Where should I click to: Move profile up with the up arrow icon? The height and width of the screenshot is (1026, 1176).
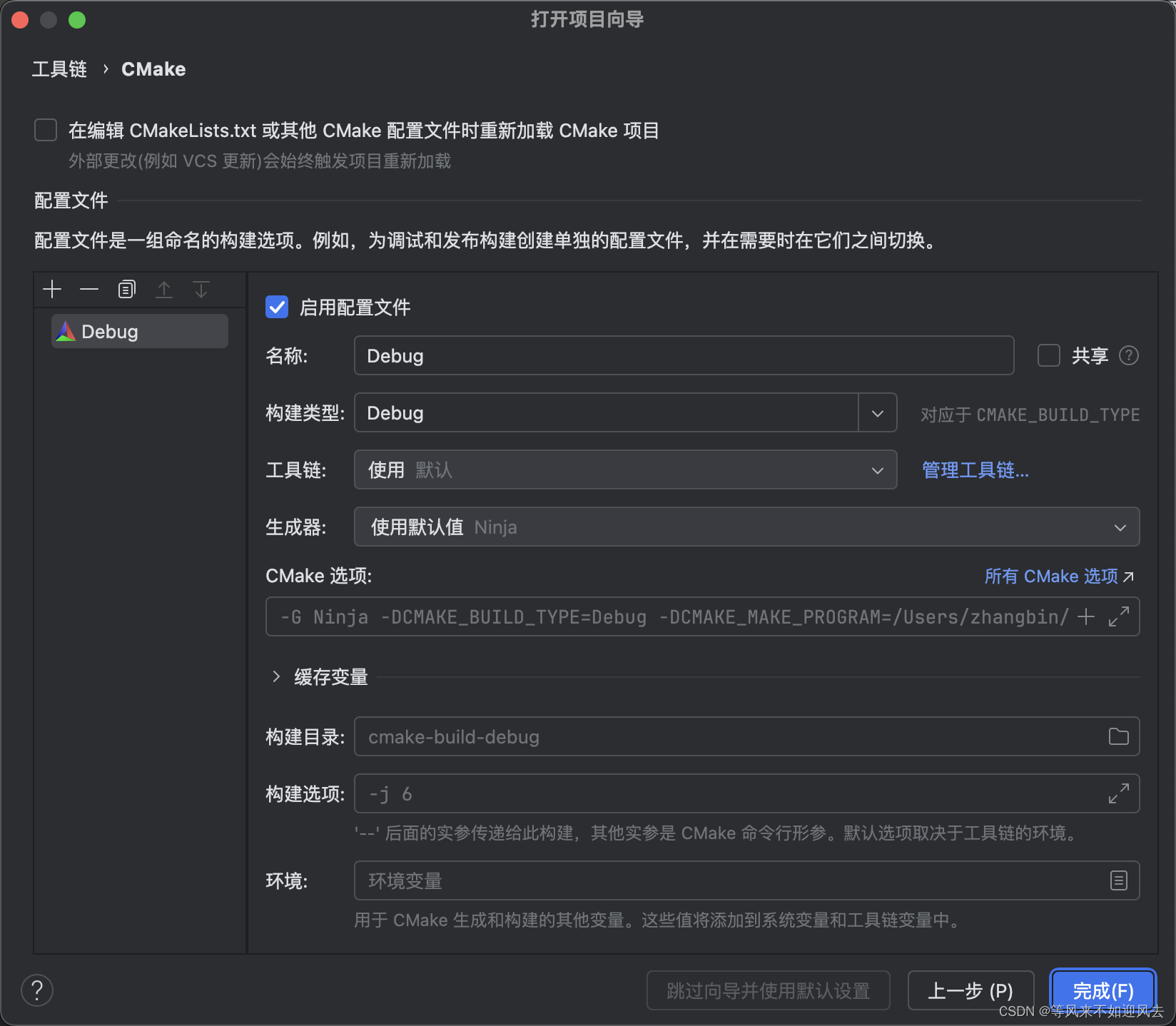(x=164, y=290)
